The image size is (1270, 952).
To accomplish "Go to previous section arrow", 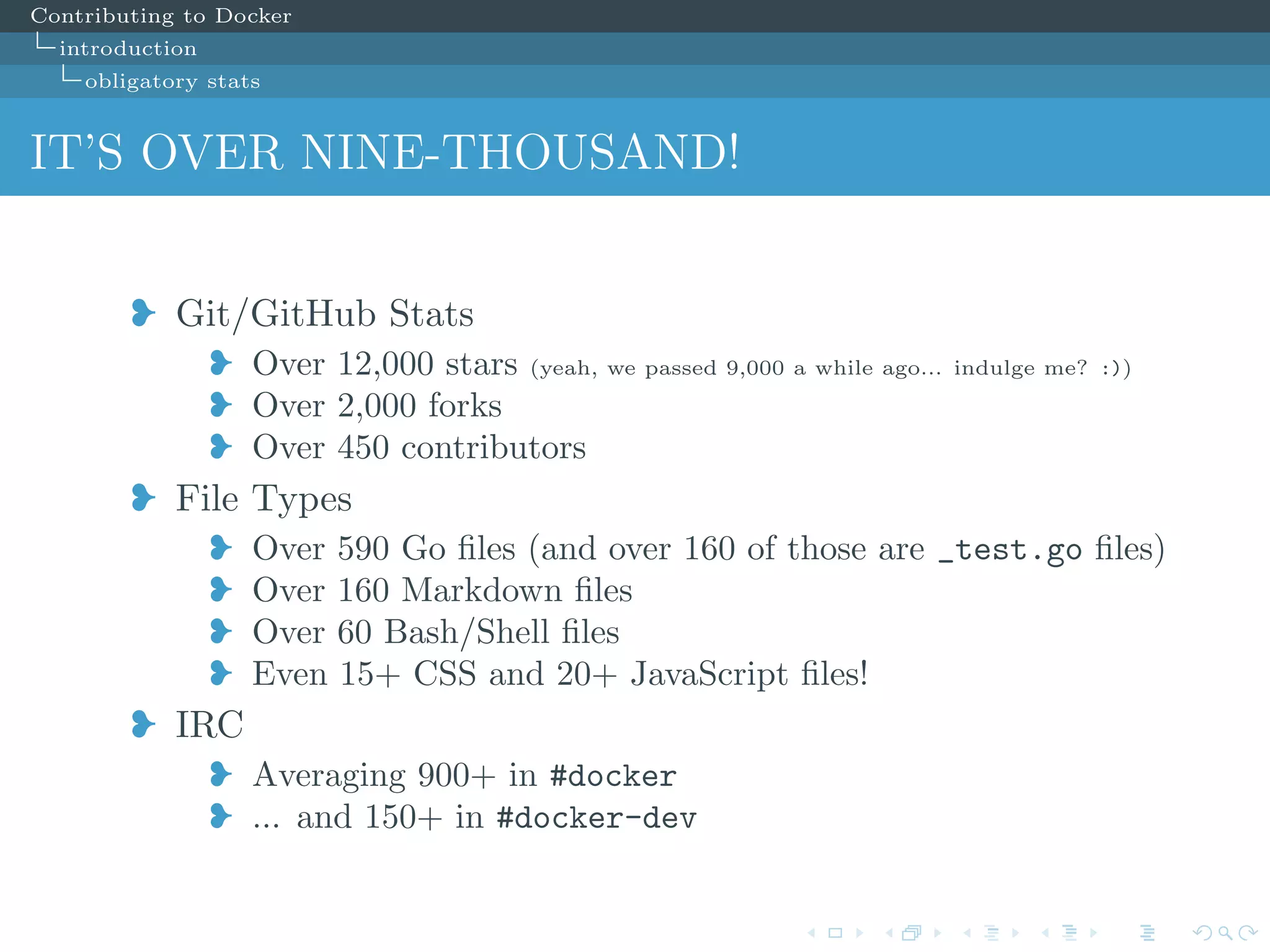I will tap(1045, 932).
